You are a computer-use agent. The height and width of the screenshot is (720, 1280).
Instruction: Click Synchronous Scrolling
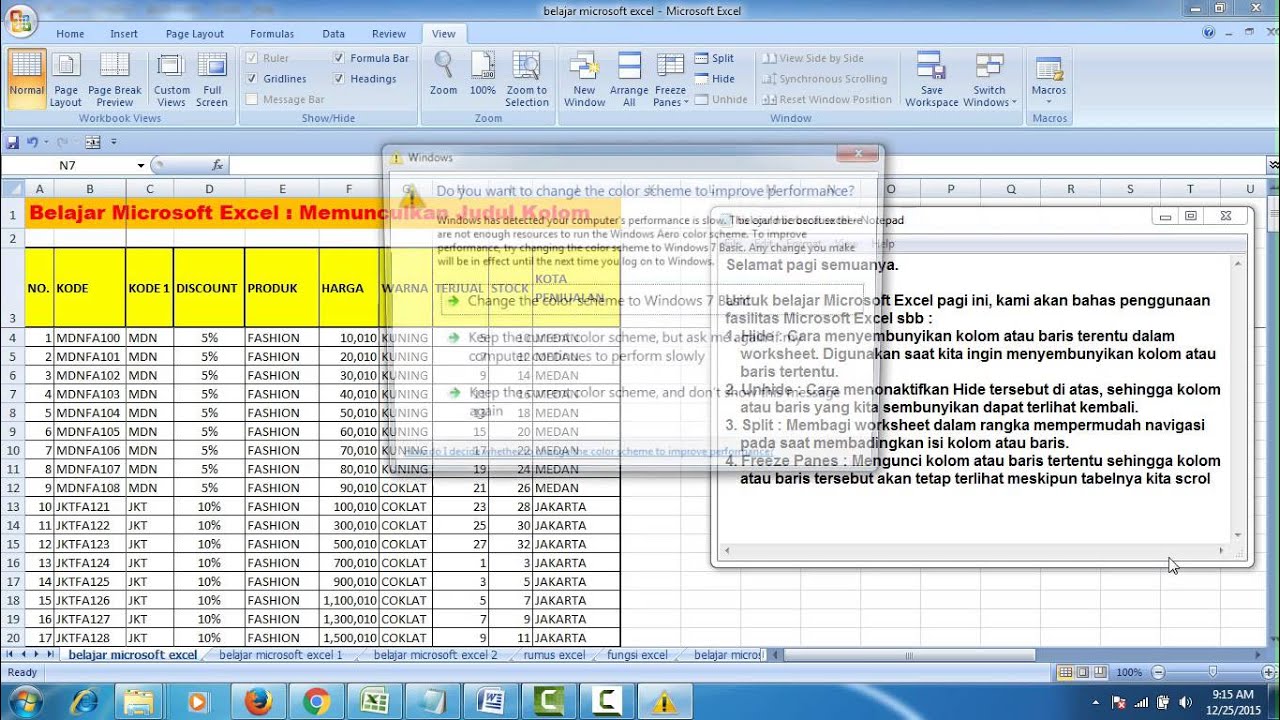pyautogui.click(x=825, y=79)
